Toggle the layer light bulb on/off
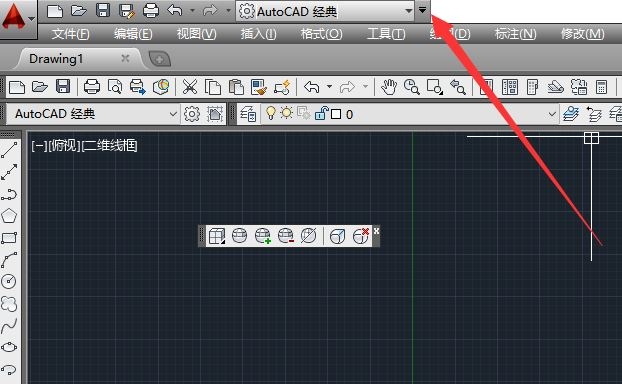 271,113
